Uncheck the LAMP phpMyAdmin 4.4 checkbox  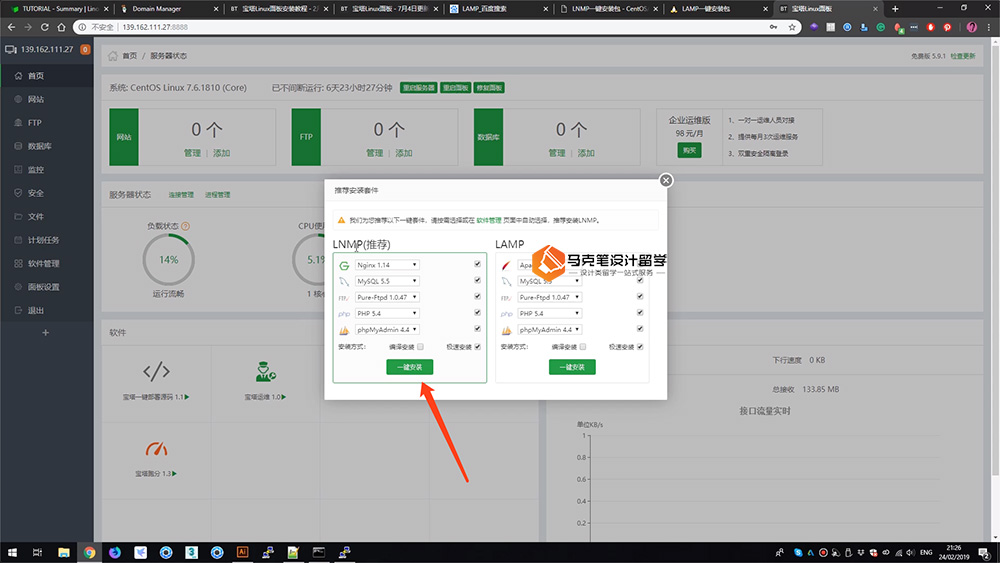640,329
